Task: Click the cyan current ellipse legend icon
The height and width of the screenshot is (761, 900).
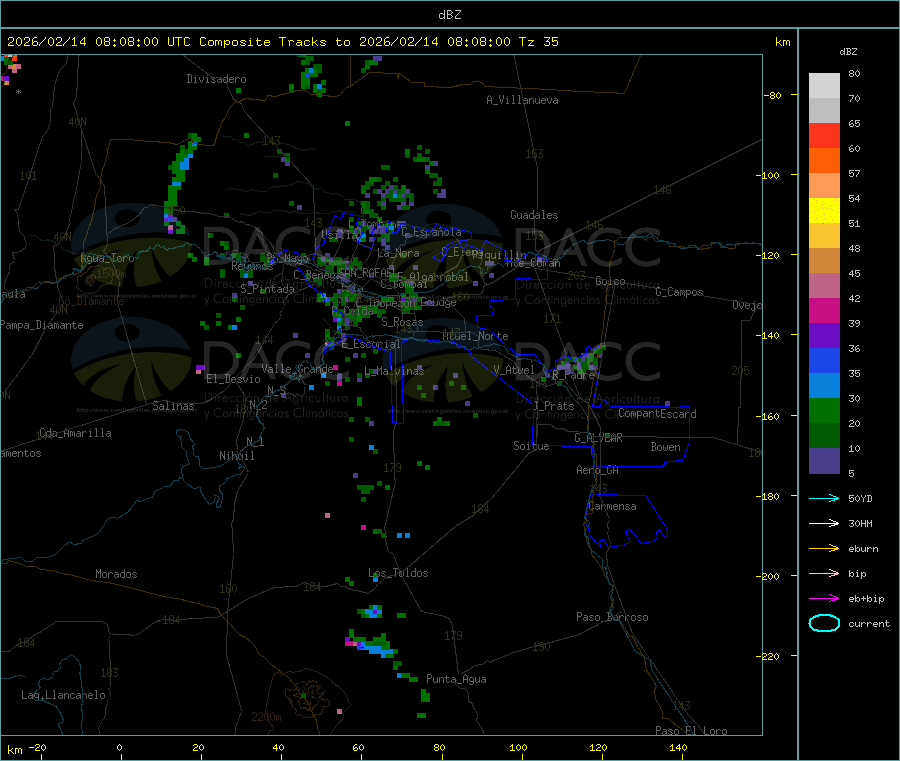Action: point(824,623)
